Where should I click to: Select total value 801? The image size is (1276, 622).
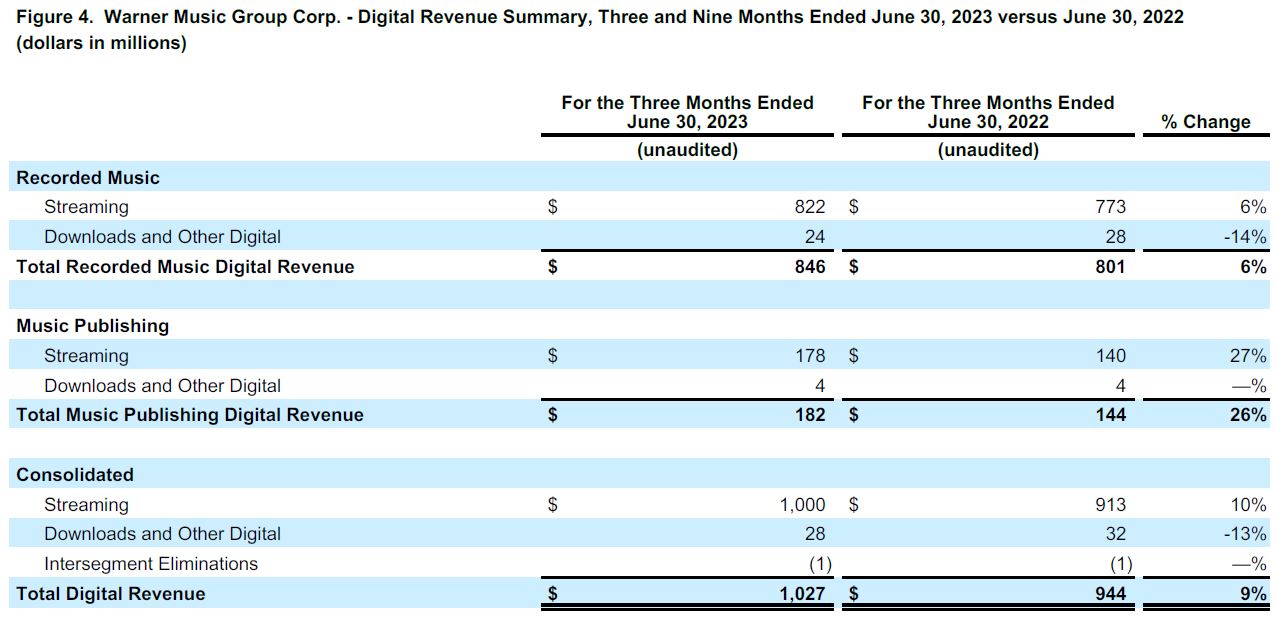point(1110,267)
